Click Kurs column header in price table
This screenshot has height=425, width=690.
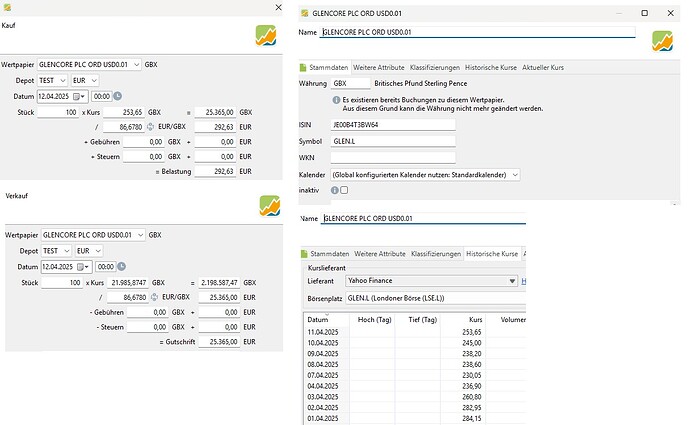(463, 320)
